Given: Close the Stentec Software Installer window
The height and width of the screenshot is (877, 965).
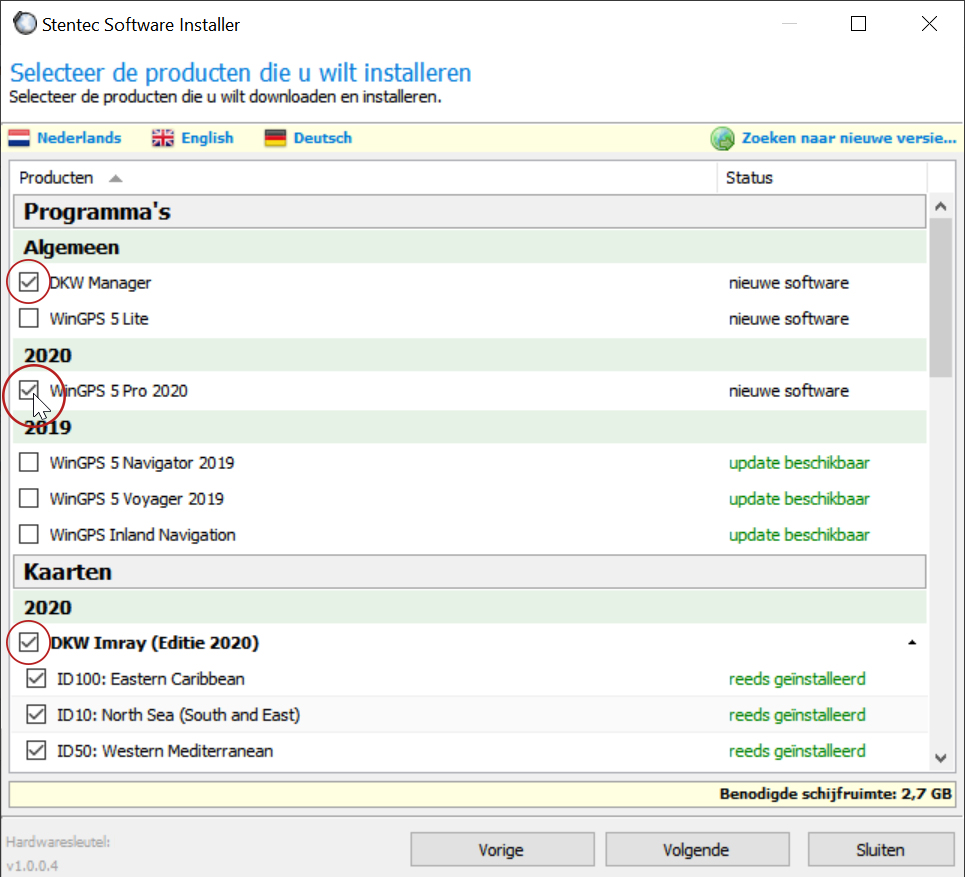Looking at the screenshot, I should [x=929, y=24].
